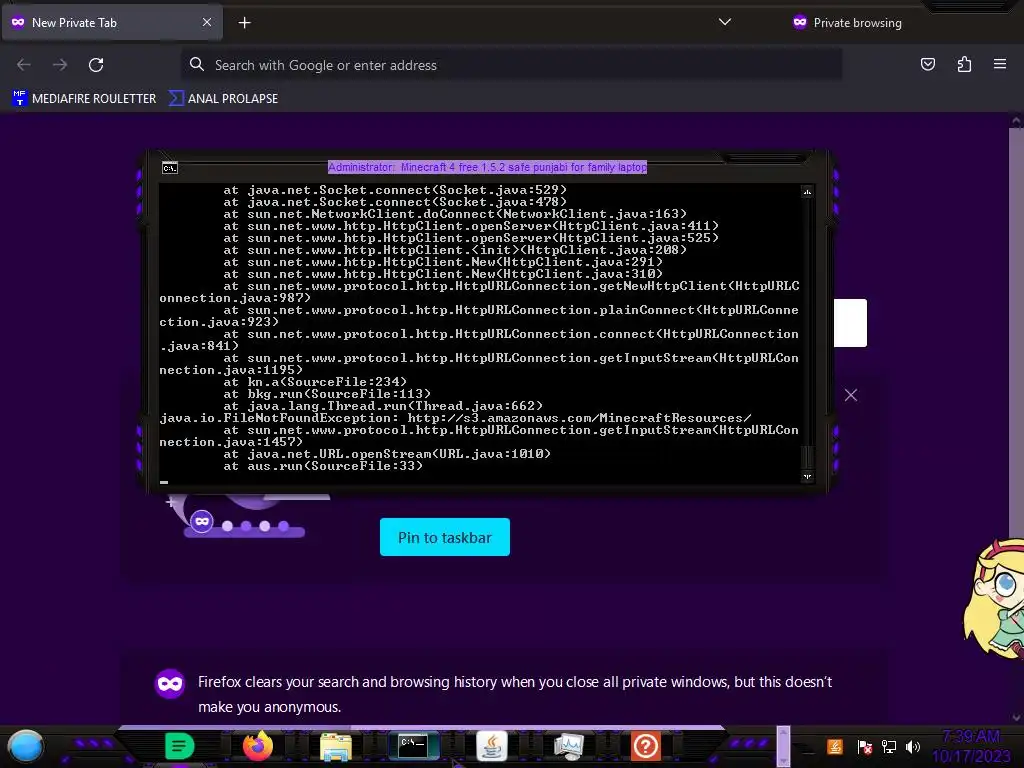
Task: Click the 'at aus.run(SourceFile:33)' console line
Action: [323, 466]
